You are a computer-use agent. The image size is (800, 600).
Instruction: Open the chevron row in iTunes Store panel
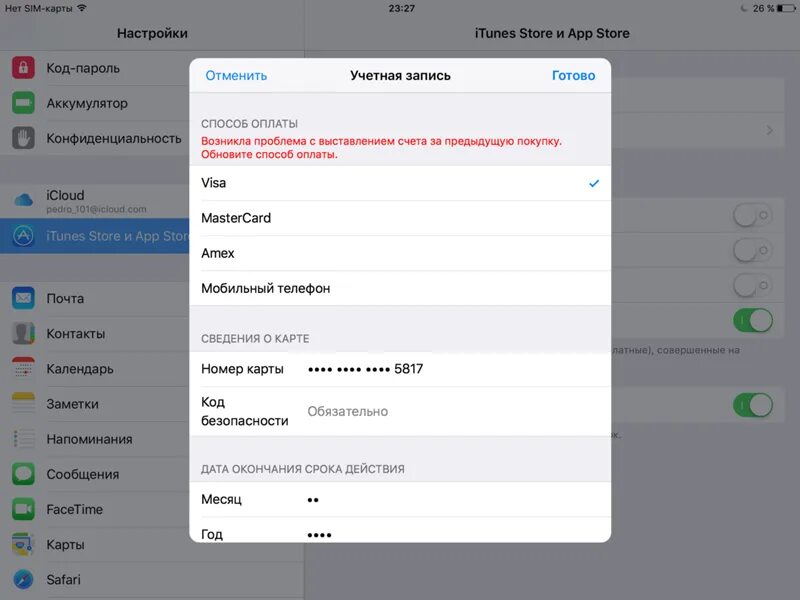[697, 131]
